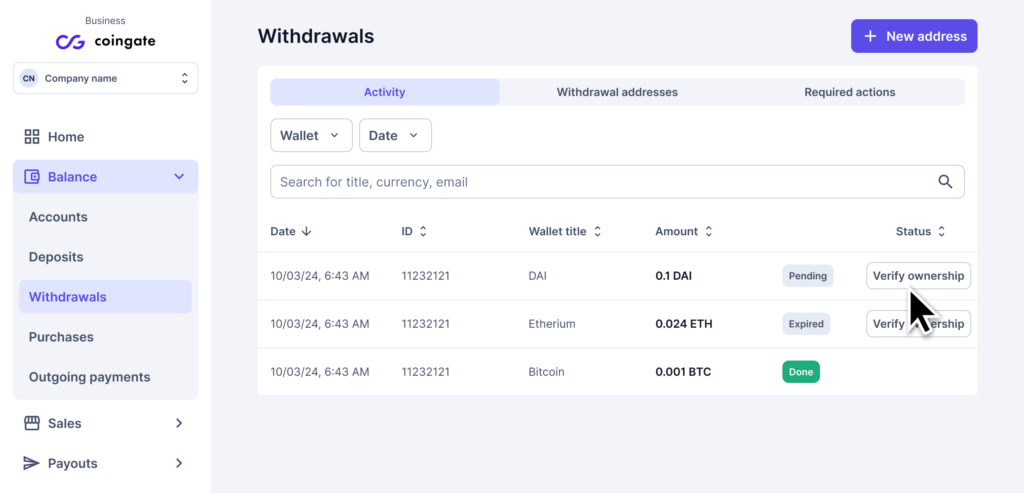Open the Company name switcher
Screen dimensions: 1024x493
105,78
